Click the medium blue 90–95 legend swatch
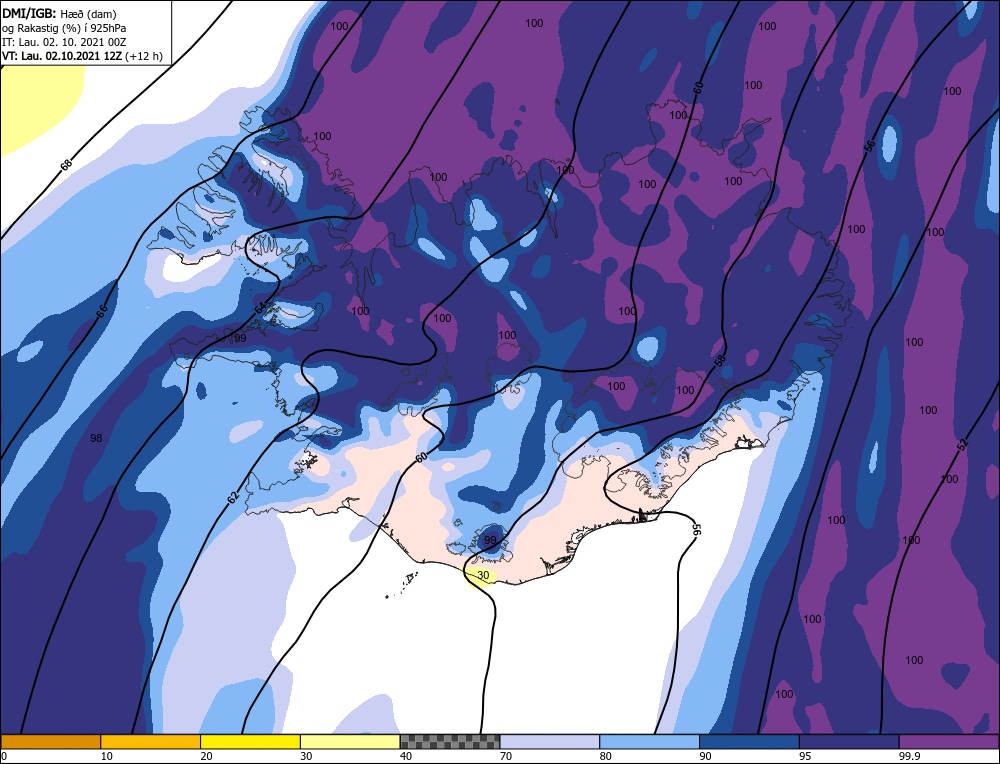Image resolution: width=1000 pixels, height=764 pixels. pyautogui.click(x=749, y=741)
